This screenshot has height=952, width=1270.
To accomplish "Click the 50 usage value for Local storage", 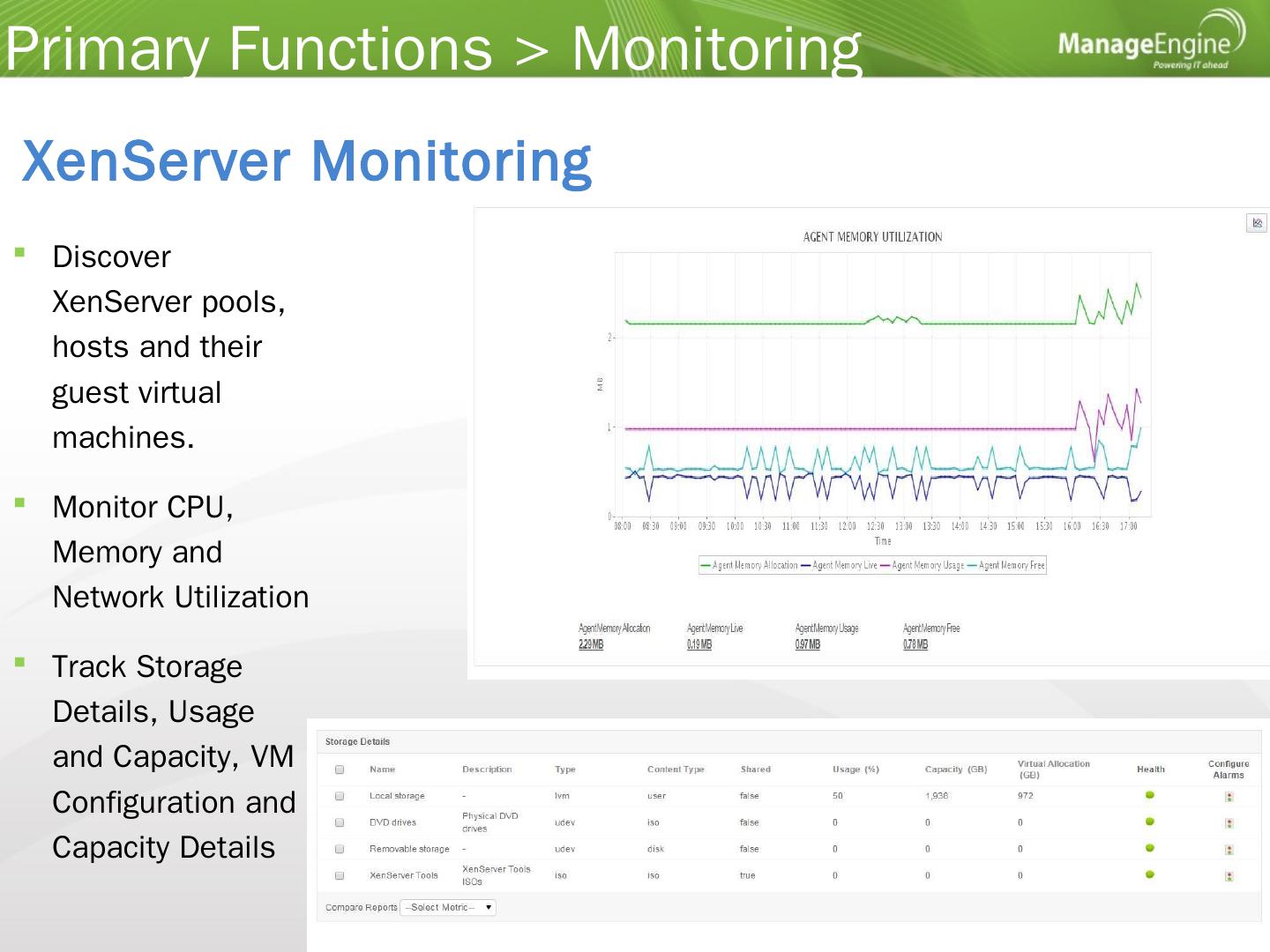I will (838, 796).
